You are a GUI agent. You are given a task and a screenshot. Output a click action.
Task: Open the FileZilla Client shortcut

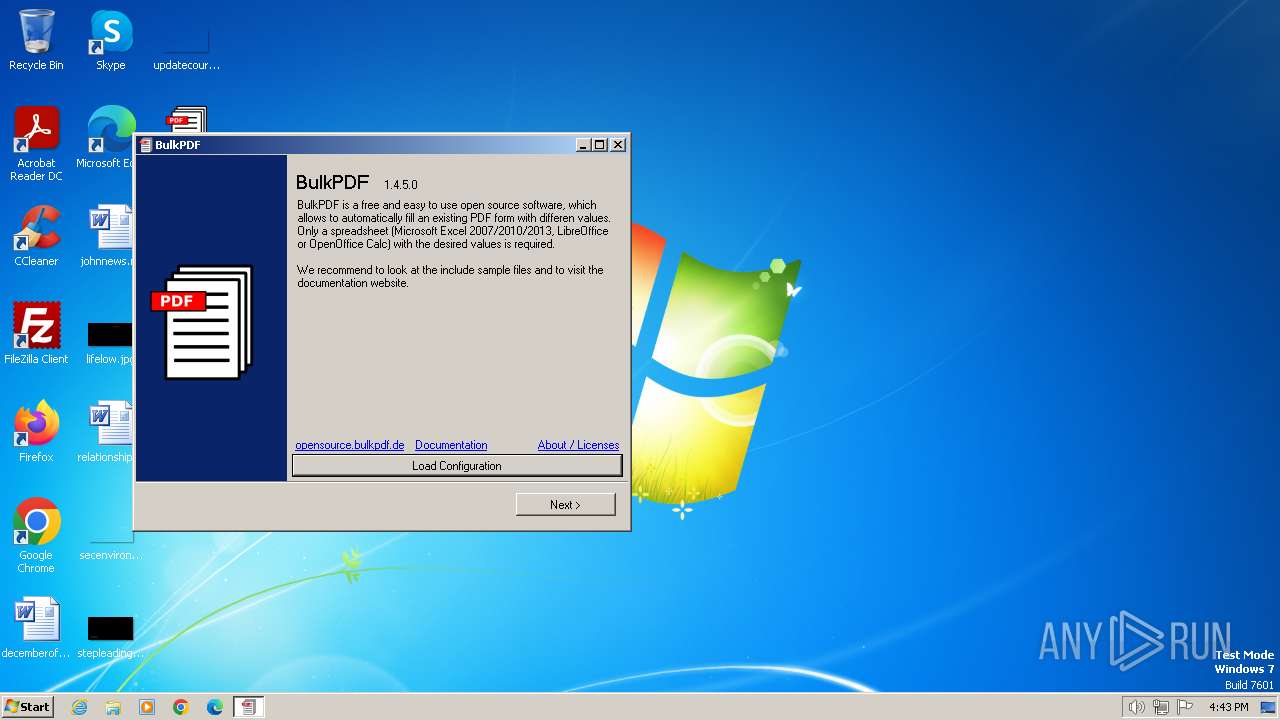36,333
